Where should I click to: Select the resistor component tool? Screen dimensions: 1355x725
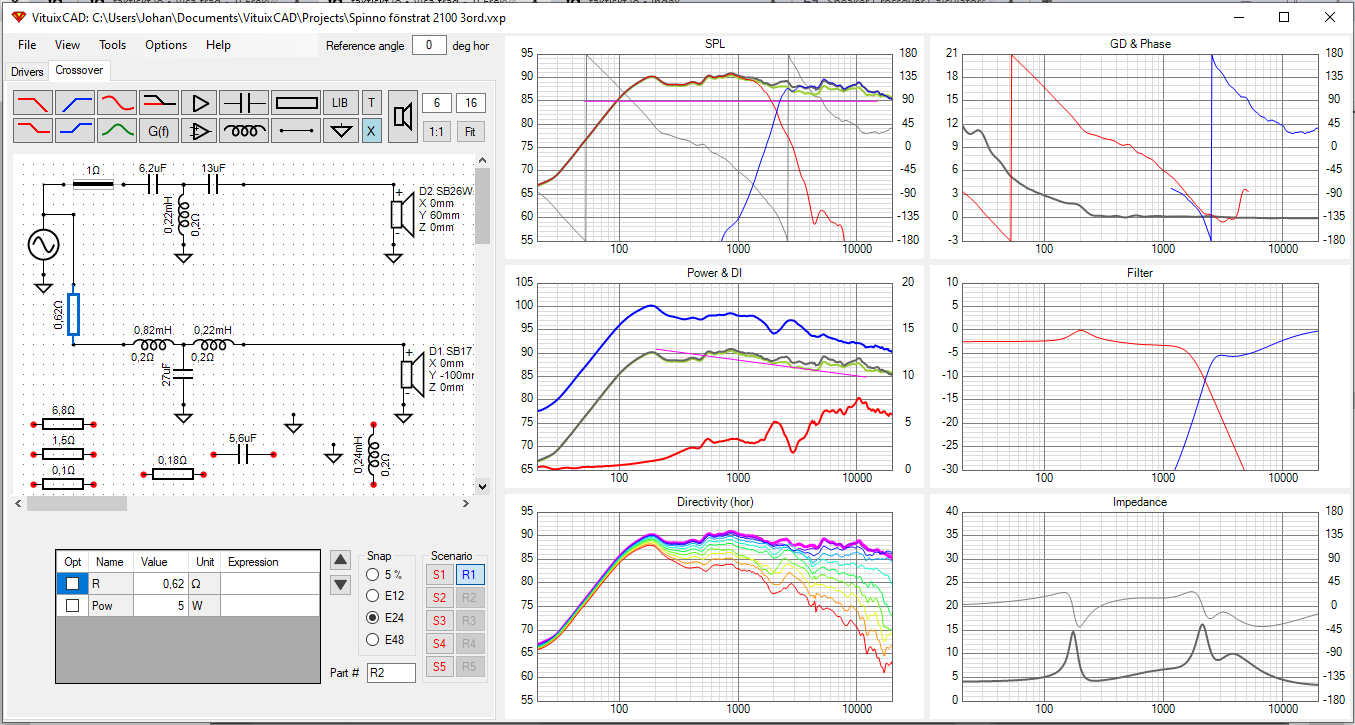coord(295,102)
